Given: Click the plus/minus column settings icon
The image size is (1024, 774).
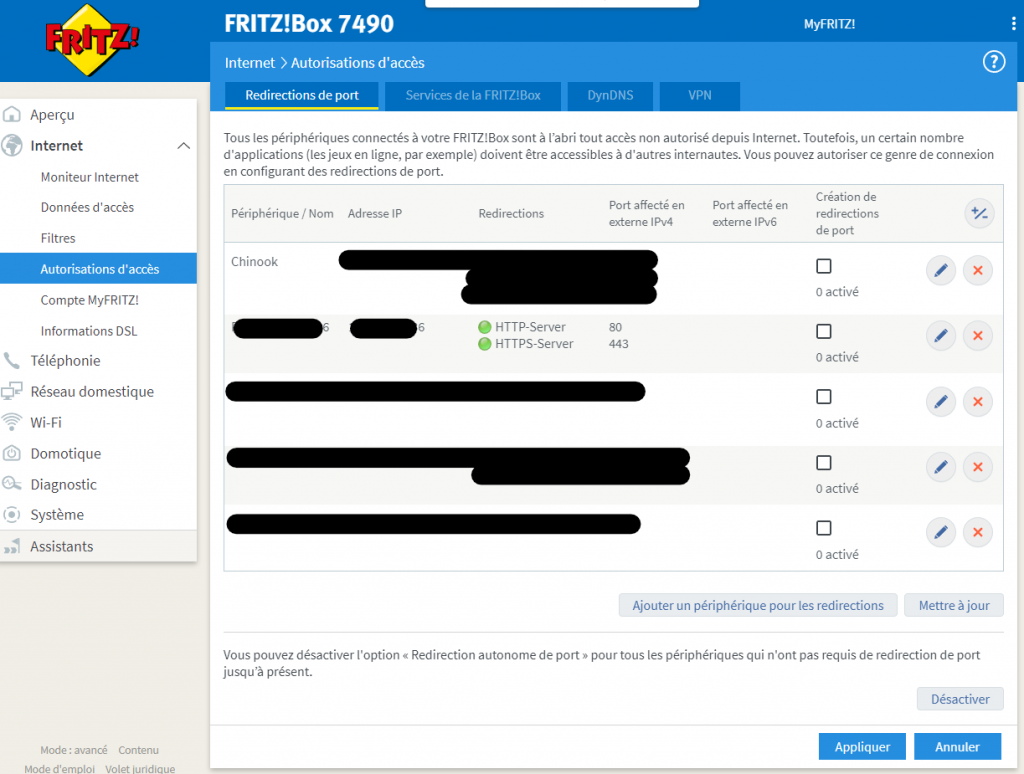Looking at the screenshot, I should pyautogui.click(x=979, y=214).
